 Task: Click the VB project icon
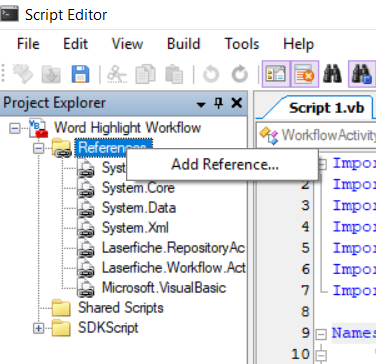[x=38, y=128]
